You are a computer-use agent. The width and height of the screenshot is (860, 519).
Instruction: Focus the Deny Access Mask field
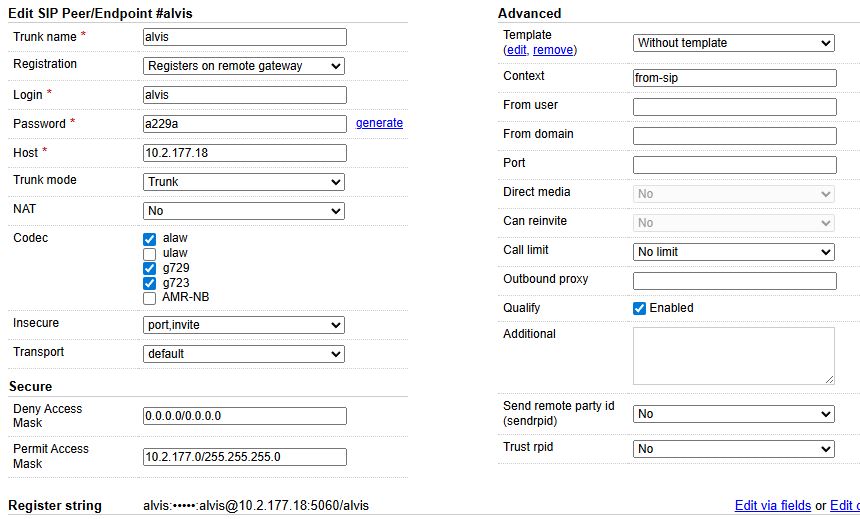click(x=245, y=416)
